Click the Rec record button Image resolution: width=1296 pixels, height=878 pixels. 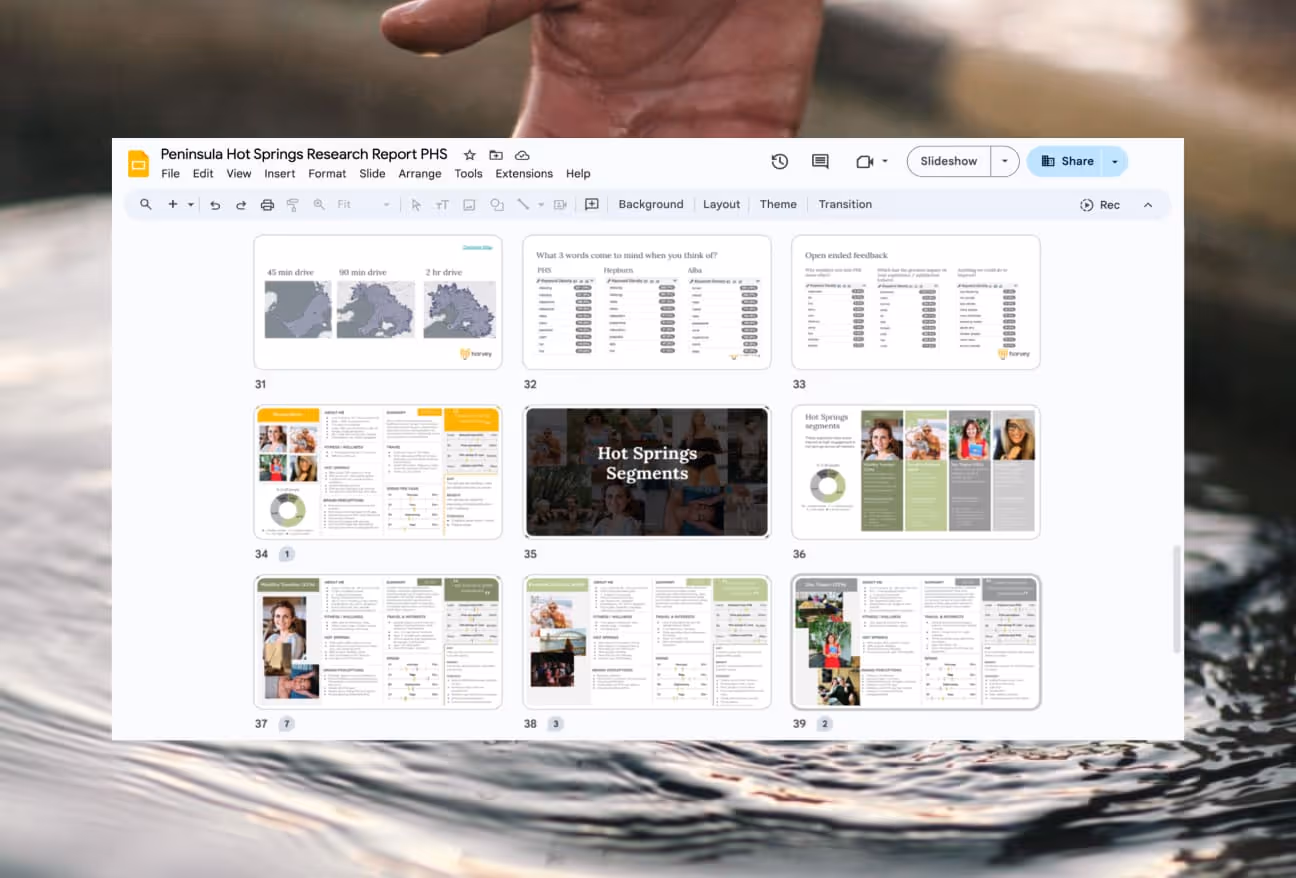[1100, 204]
